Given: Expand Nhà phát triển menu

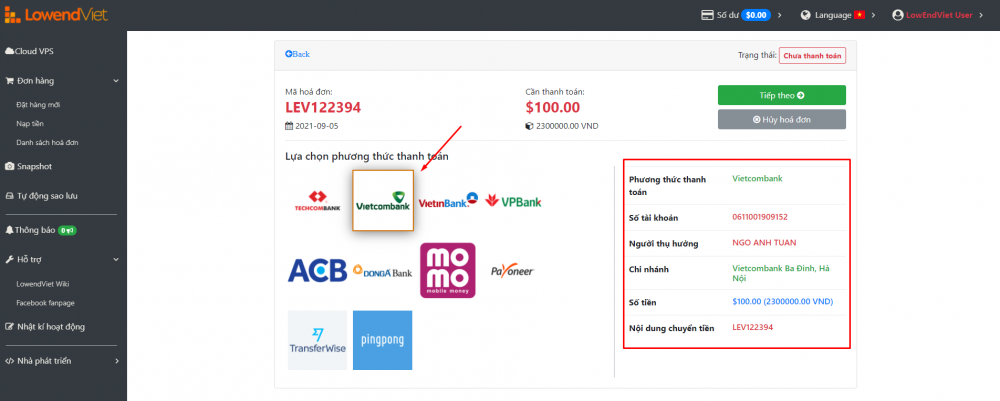Looking at the screenshot, I should coord(62,361).
